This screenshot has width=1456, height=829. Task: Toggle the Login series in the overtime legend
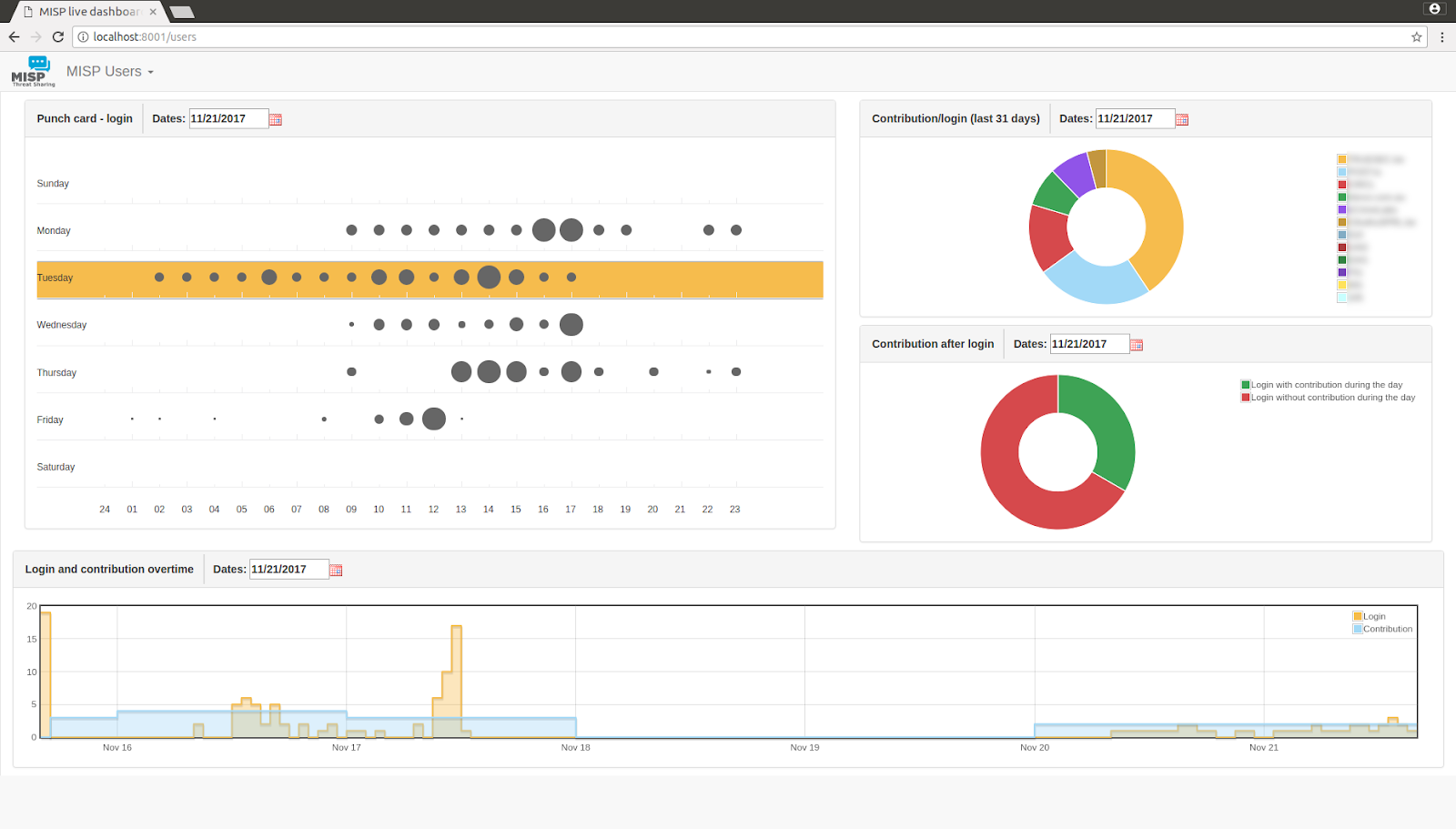(1370, 616)
